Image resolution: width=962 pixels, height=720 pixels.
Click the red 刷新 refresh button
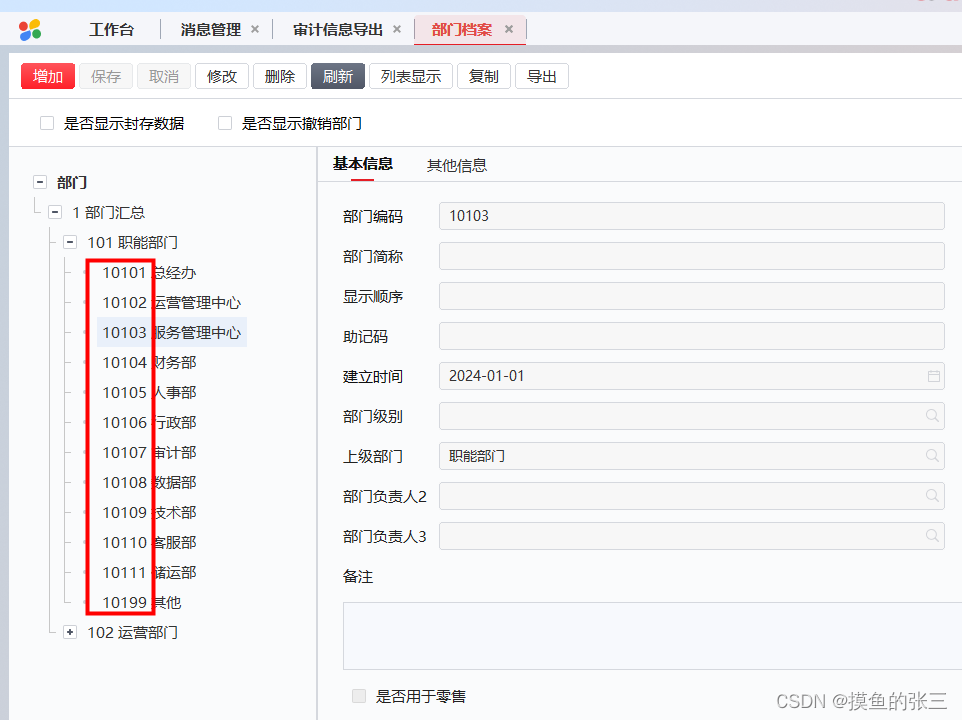point(337,76)
